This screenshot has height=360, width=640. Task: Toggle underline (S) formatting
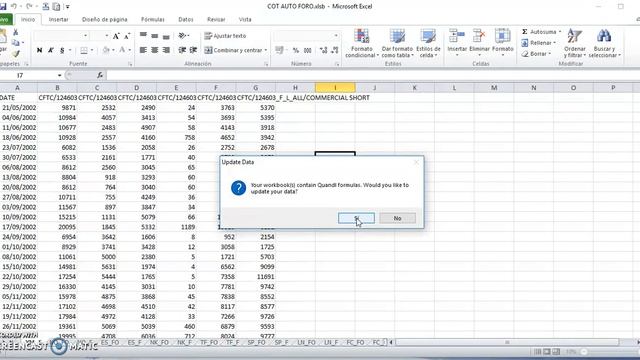click(x=62, y=50)
